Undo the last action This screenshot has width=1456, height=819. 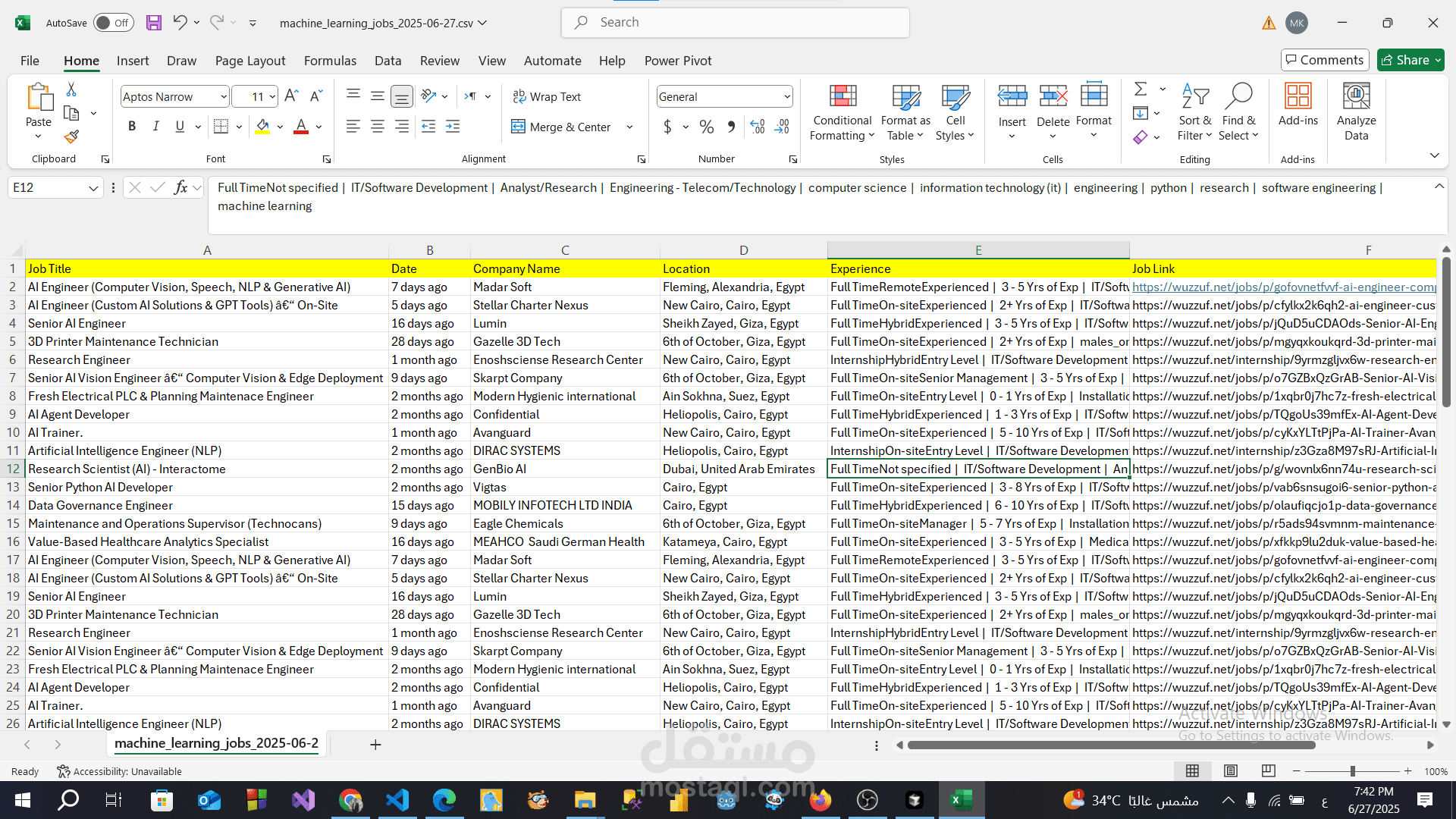180,23
